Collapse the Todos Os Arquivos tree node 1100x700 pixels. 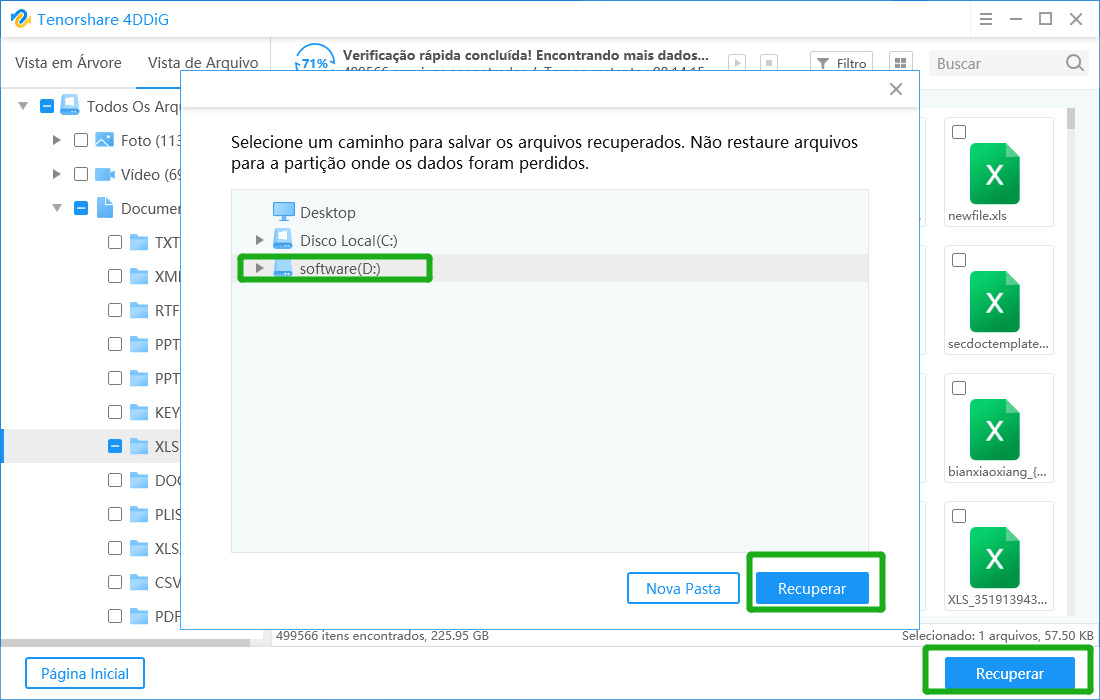[23, 106]
